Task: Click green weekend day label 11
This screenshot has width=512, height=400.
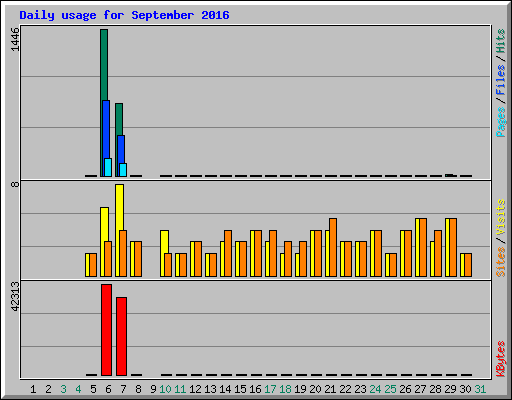Action: 180,389
